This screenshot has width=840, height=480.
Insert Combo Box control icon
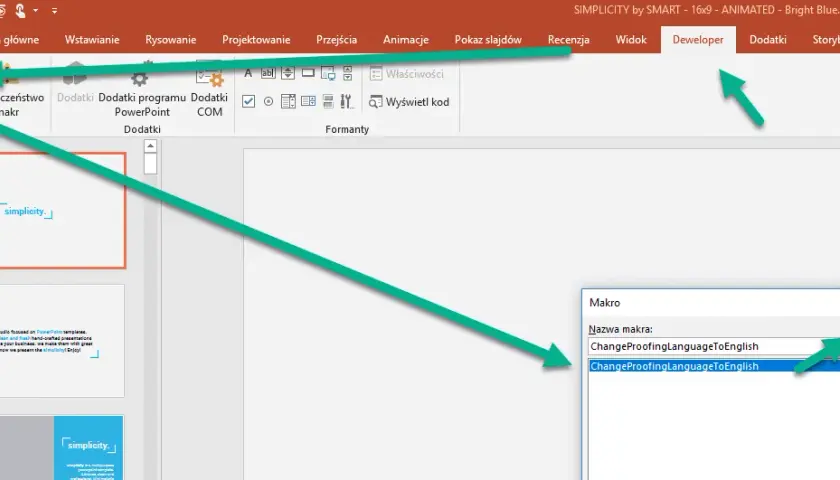tap(288, 101)
